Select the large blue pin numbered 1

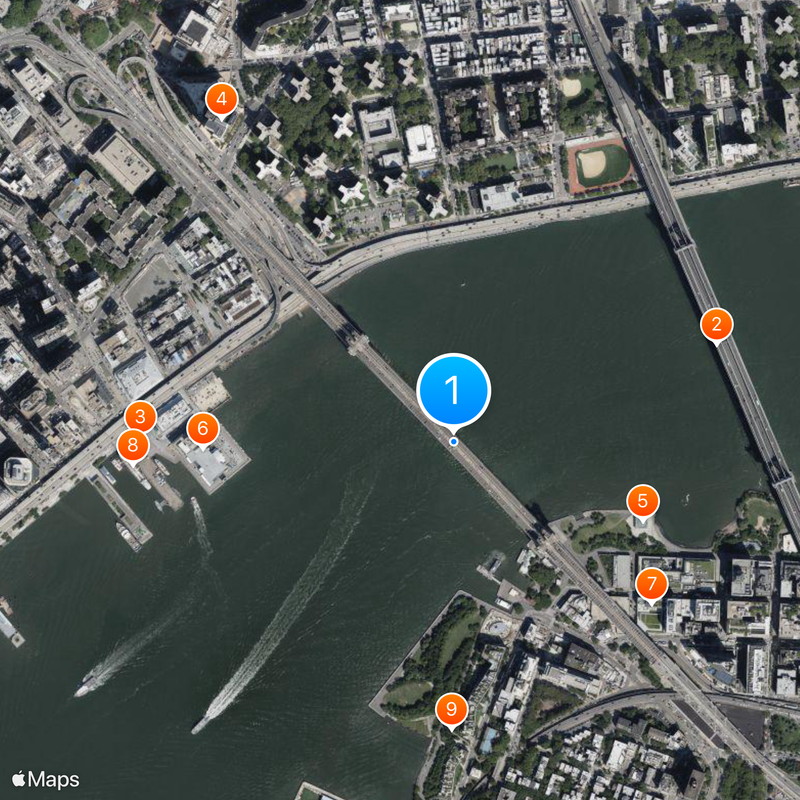[453, 390]
